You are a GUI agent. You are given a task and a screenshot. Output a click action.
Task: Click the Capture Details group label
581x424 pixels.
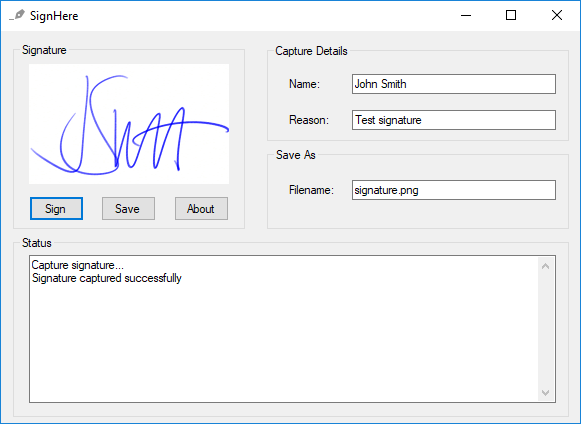311,51
